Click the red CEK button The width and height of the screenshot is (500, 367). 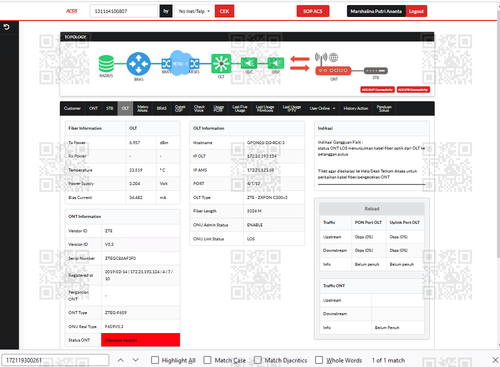224,11
